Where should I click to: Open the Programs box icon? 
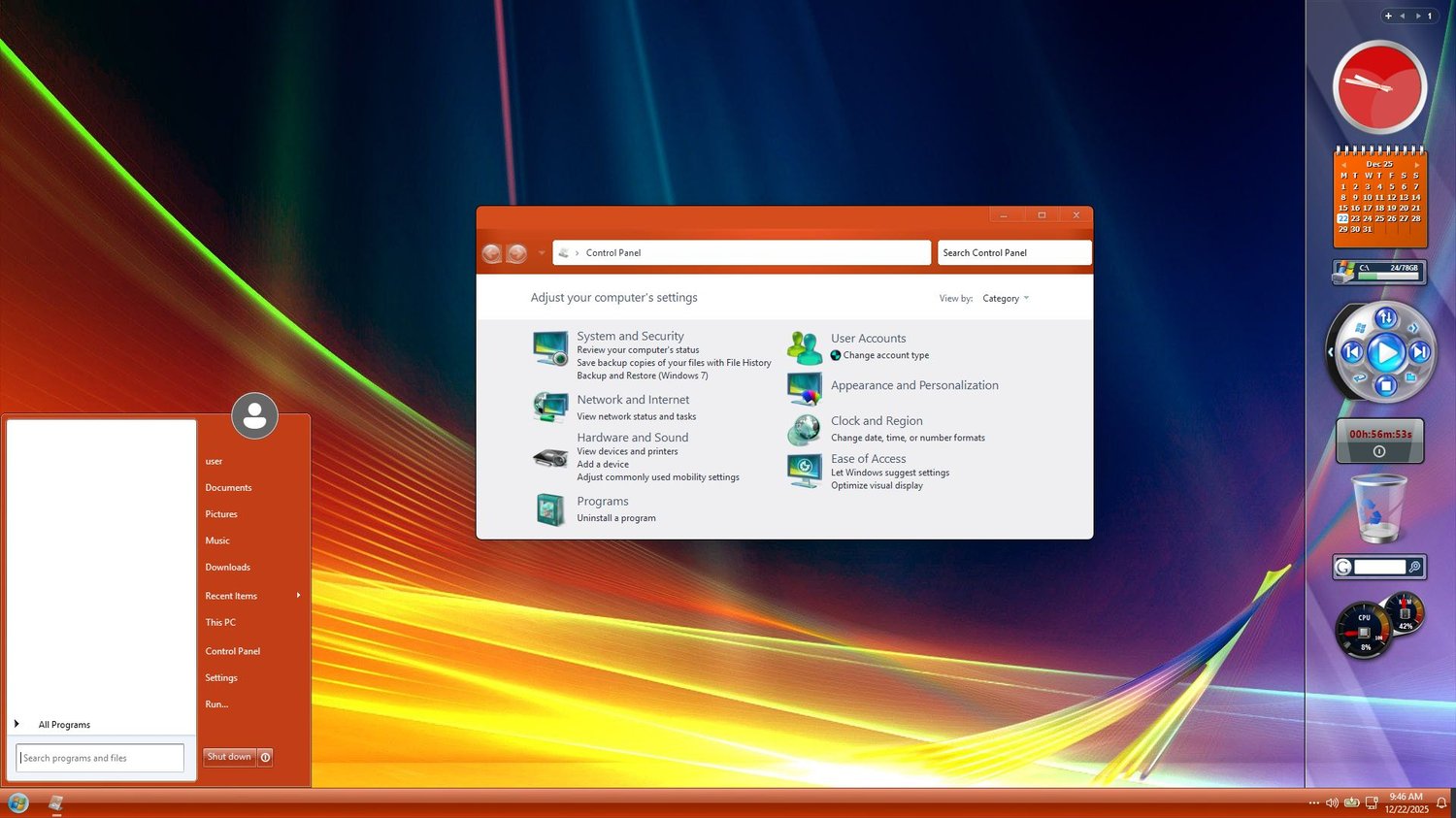[x=550, y=509]
